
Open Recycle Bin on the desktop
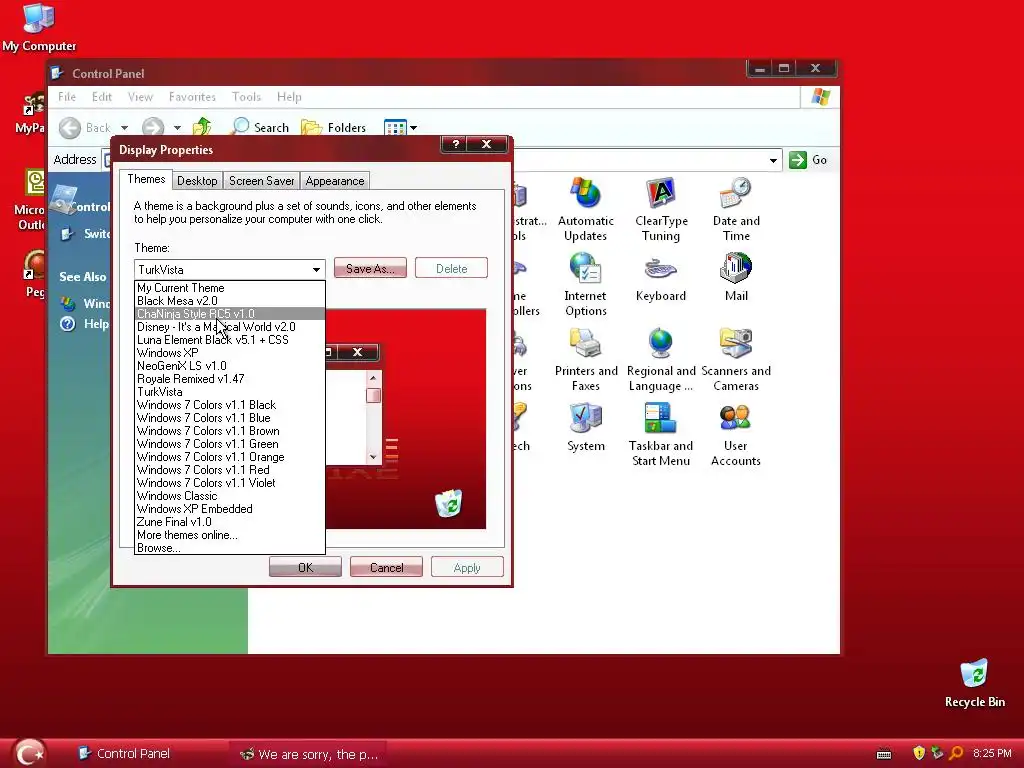click(x=974, y=684)
